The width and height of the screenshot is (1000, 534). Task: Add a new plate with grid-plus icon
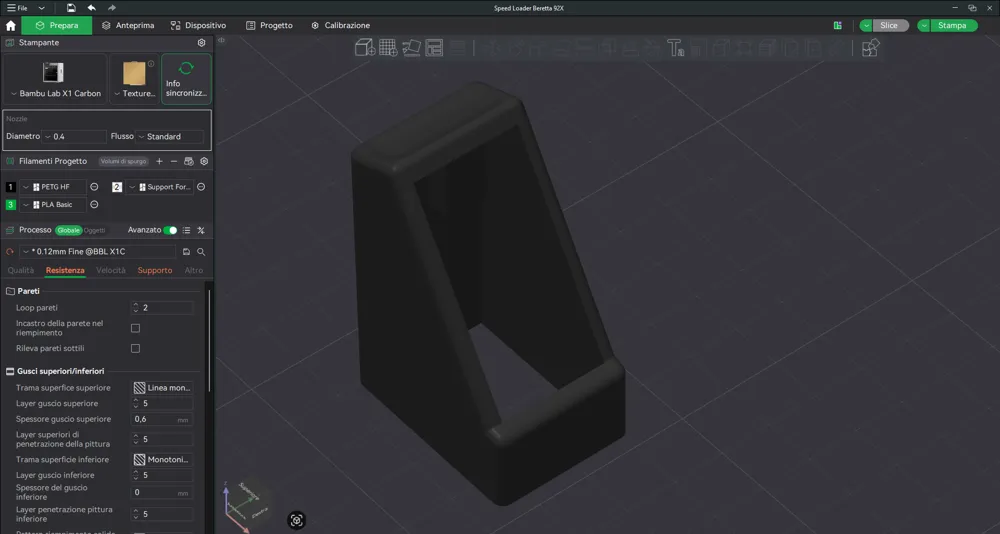coord(388,47)
